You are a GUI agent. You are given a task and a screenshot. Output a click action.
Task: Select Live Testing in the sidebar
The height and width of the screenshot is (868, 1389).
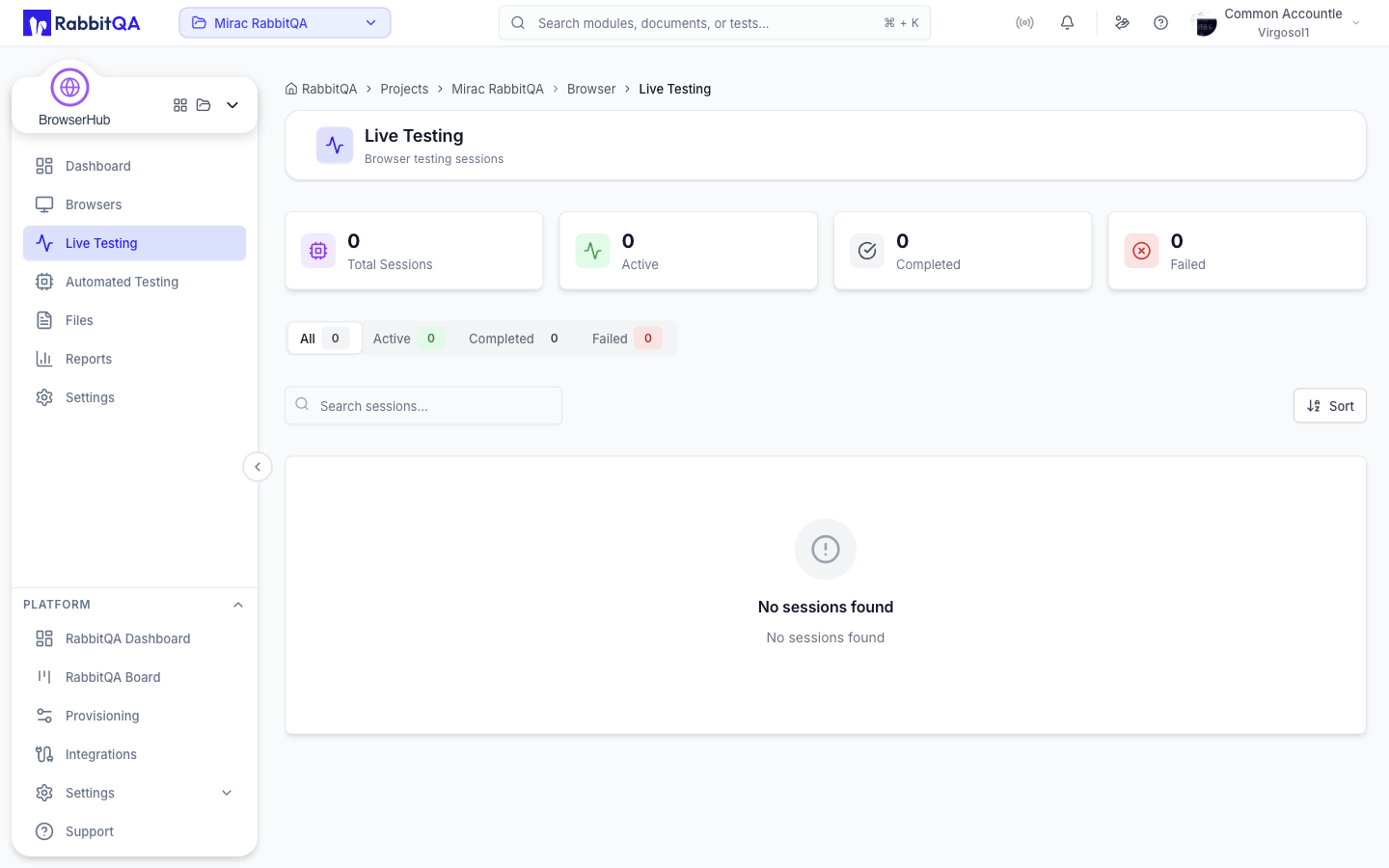(134, 243)
